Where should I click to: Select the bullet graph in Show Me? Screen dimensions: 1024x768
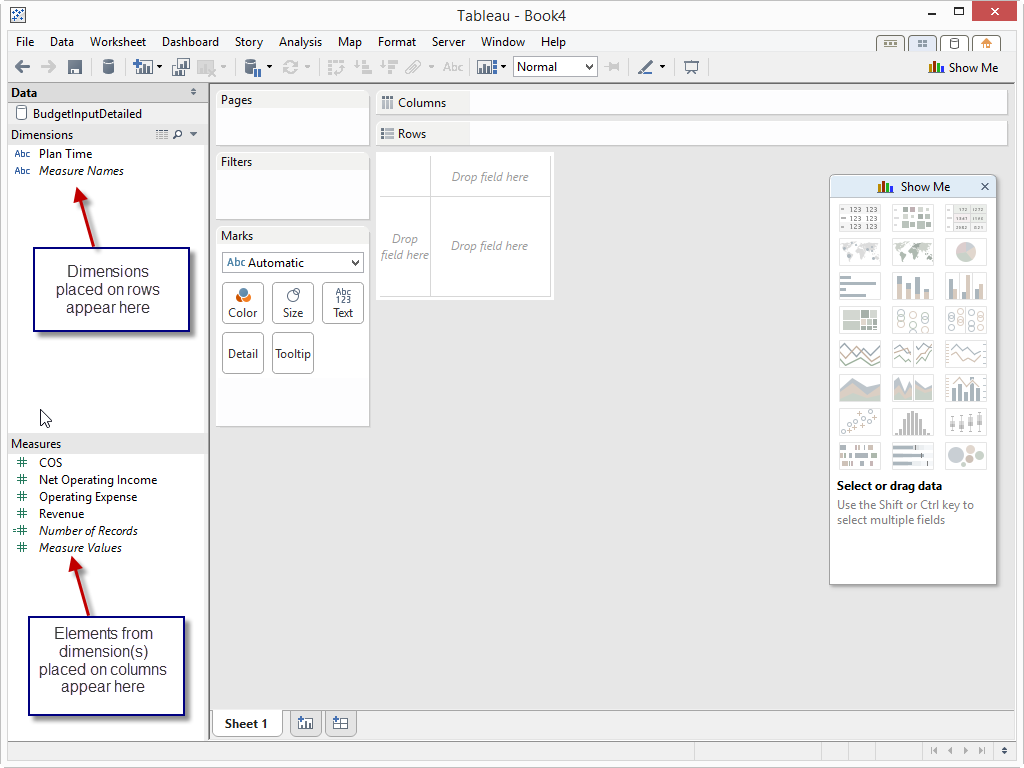[x=912, y=456]
